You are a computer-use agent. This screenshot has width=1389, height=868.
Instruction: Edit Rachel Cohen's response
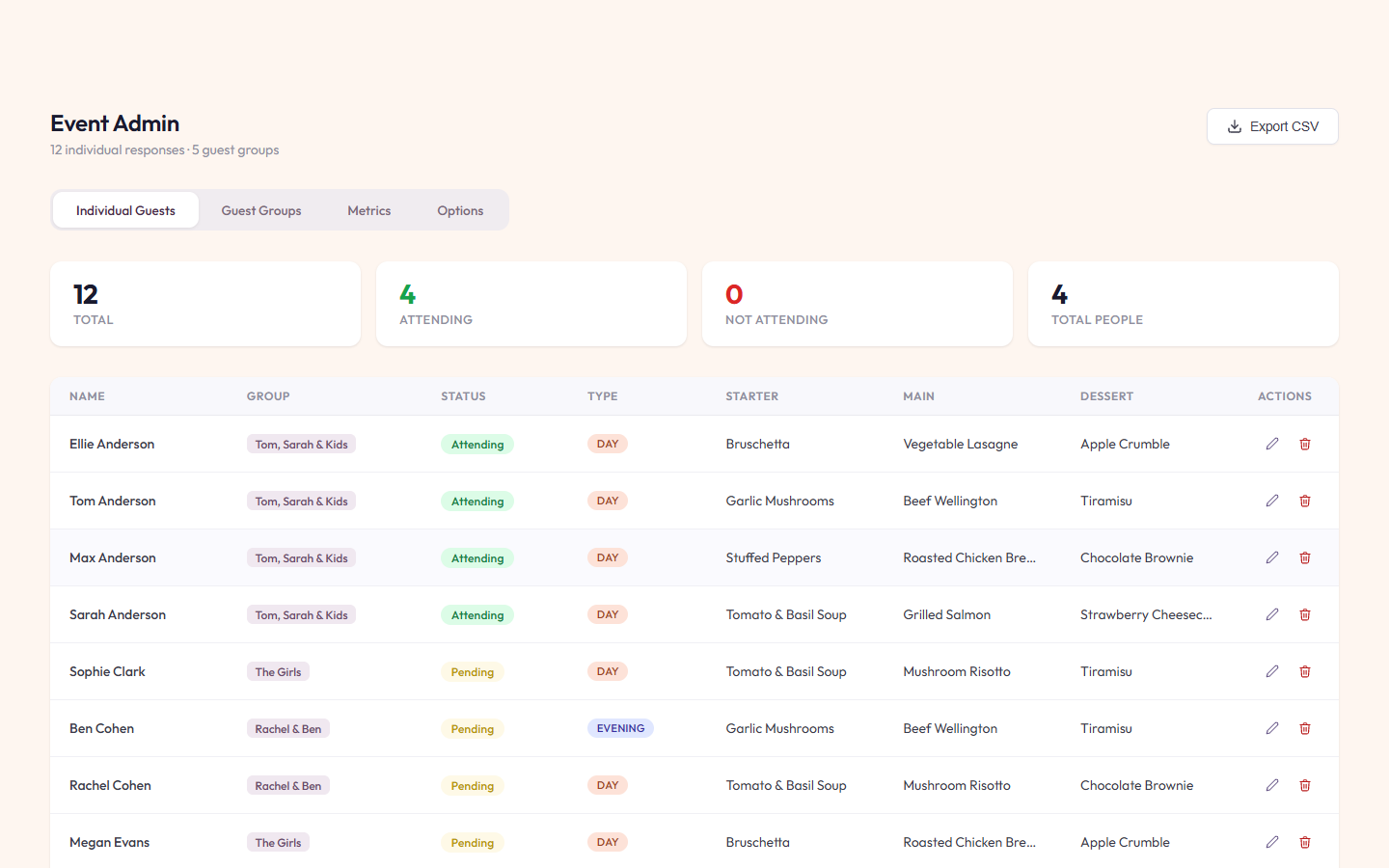click(x=1272, y=785)
